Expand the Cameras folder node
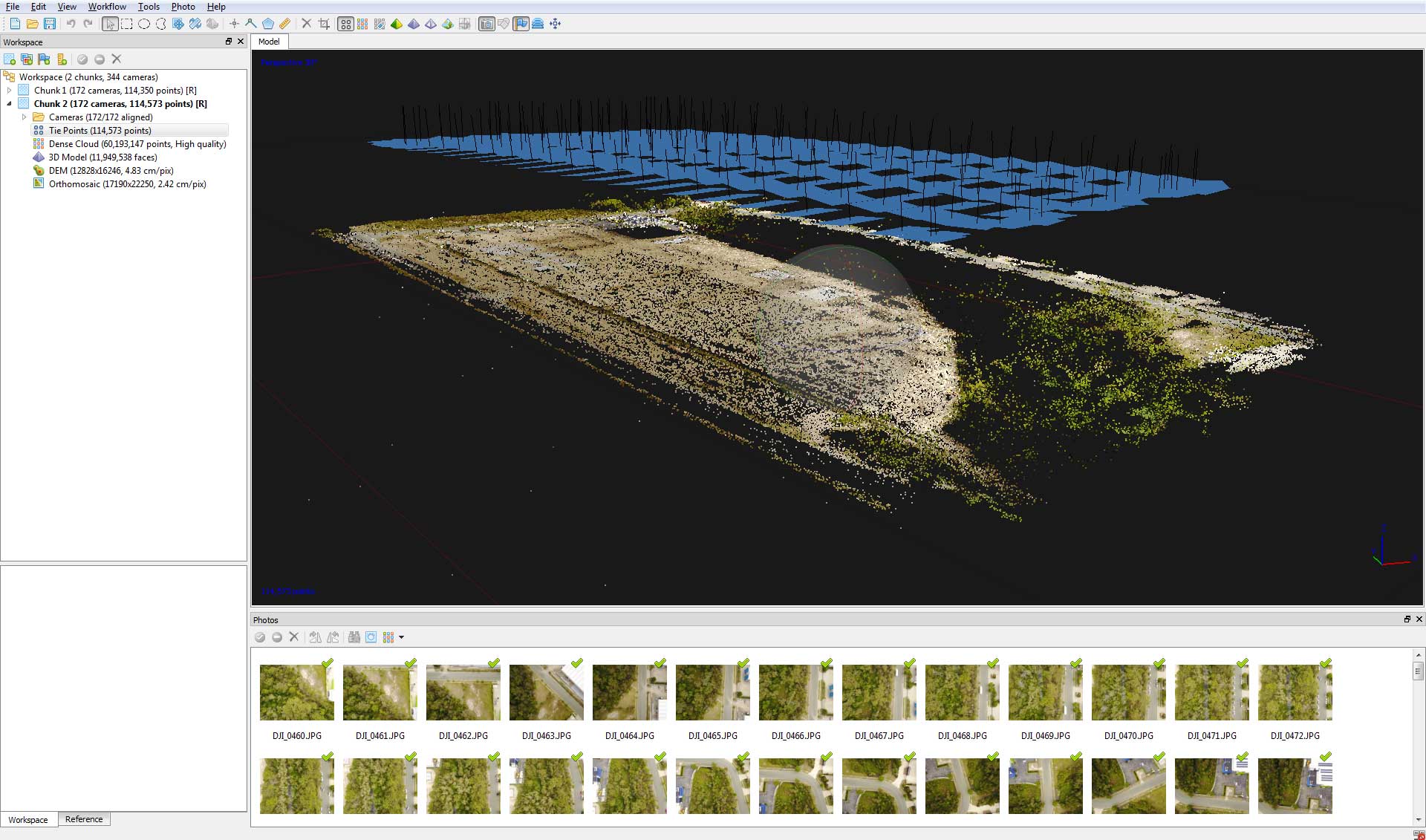Screen dimensions: 1426x840 pos(24,117)
